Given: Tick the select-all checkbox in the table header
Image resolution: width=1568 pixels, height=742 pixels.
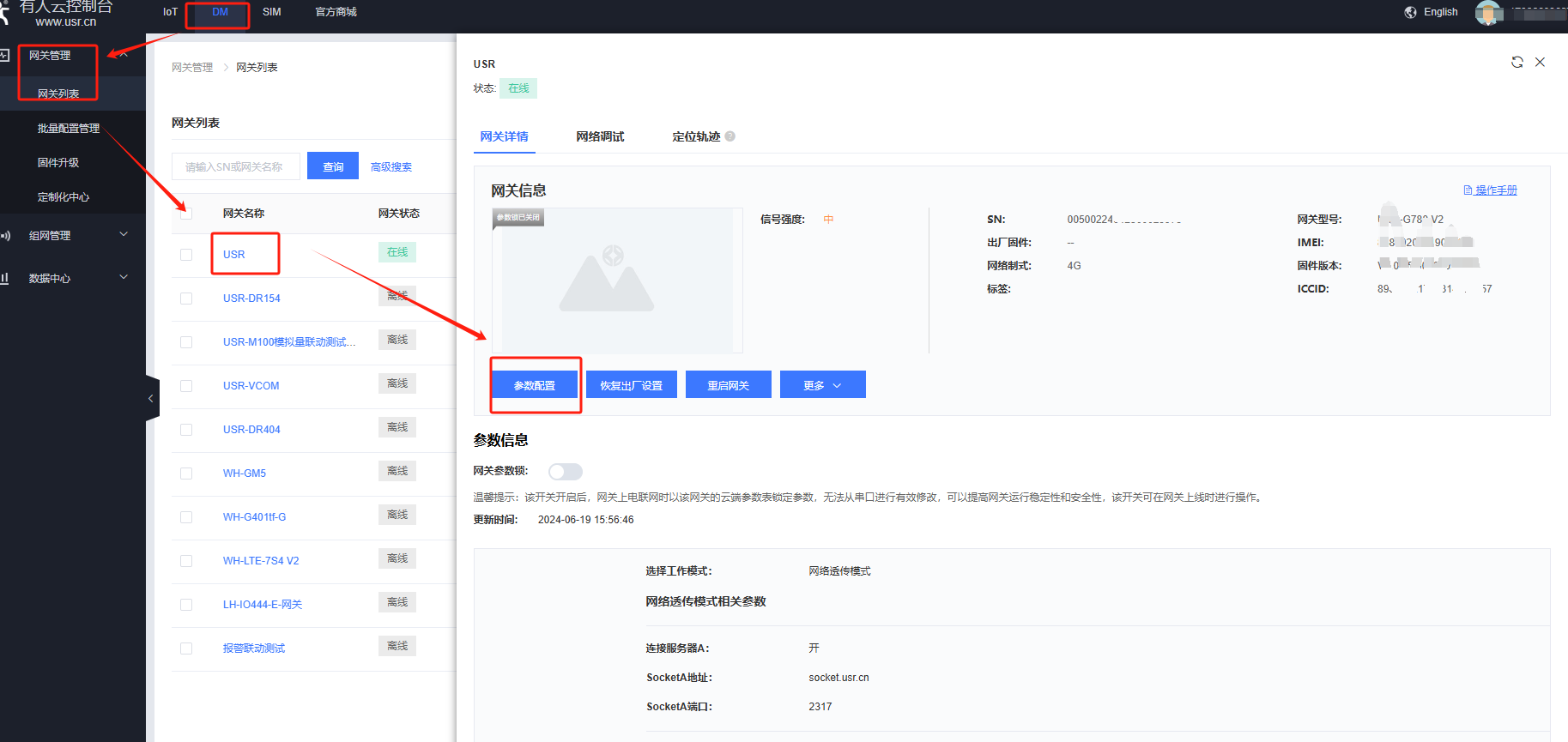Looking at the screenshot, I should 186,214.
